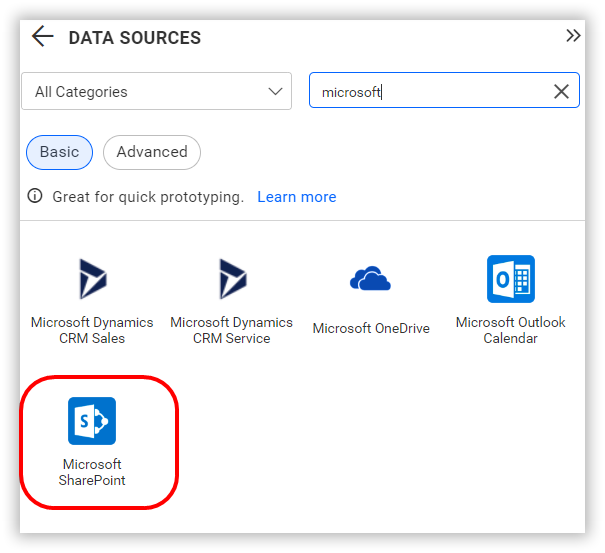Open the Learn more link
This screenshot has width=605, height=553.
click(x=297, y=197)
